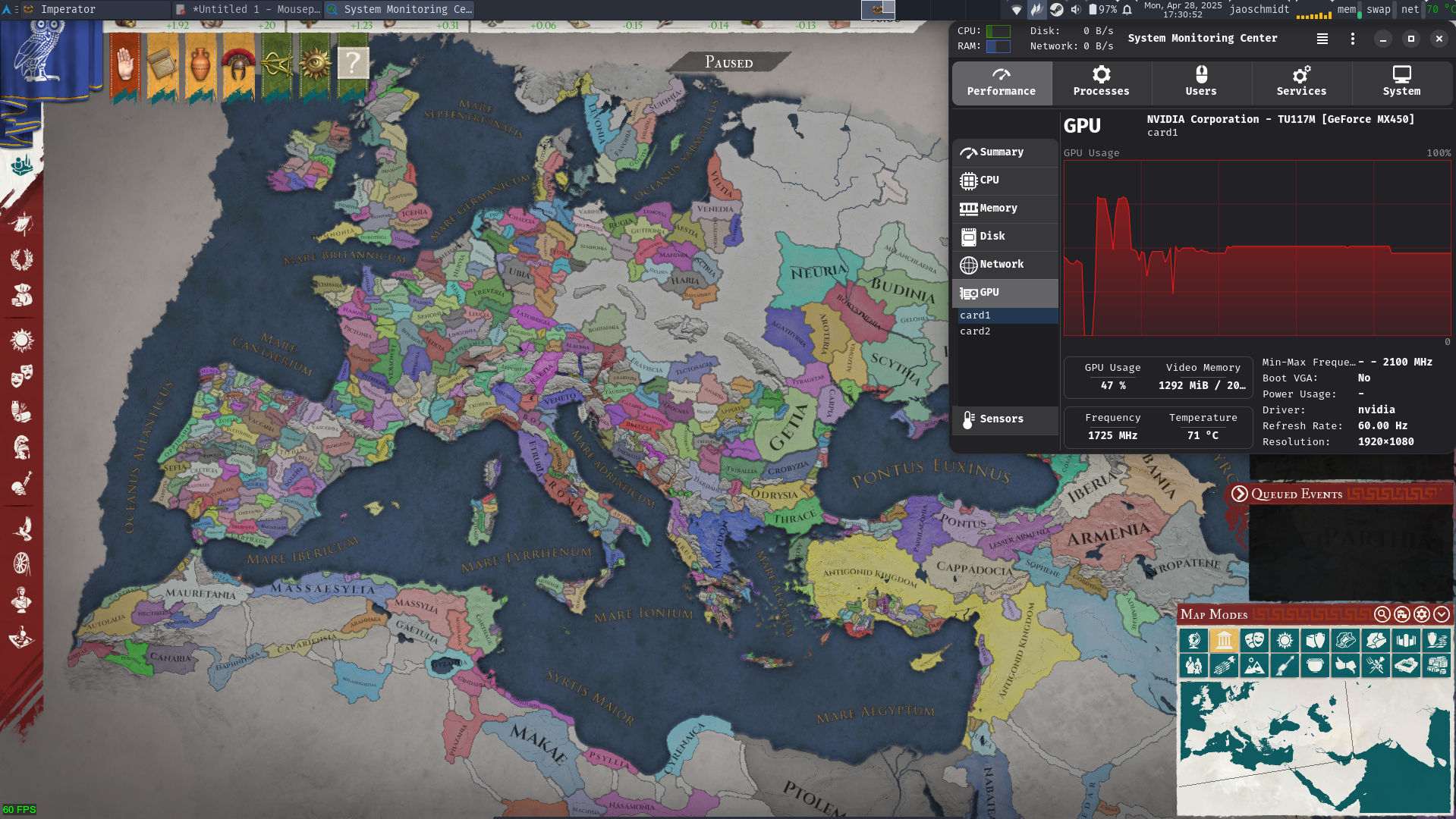The height and width of the screenshot is (819, 1456).
Task: Click the map search magnifier icon
Action: pos(1382,614)
